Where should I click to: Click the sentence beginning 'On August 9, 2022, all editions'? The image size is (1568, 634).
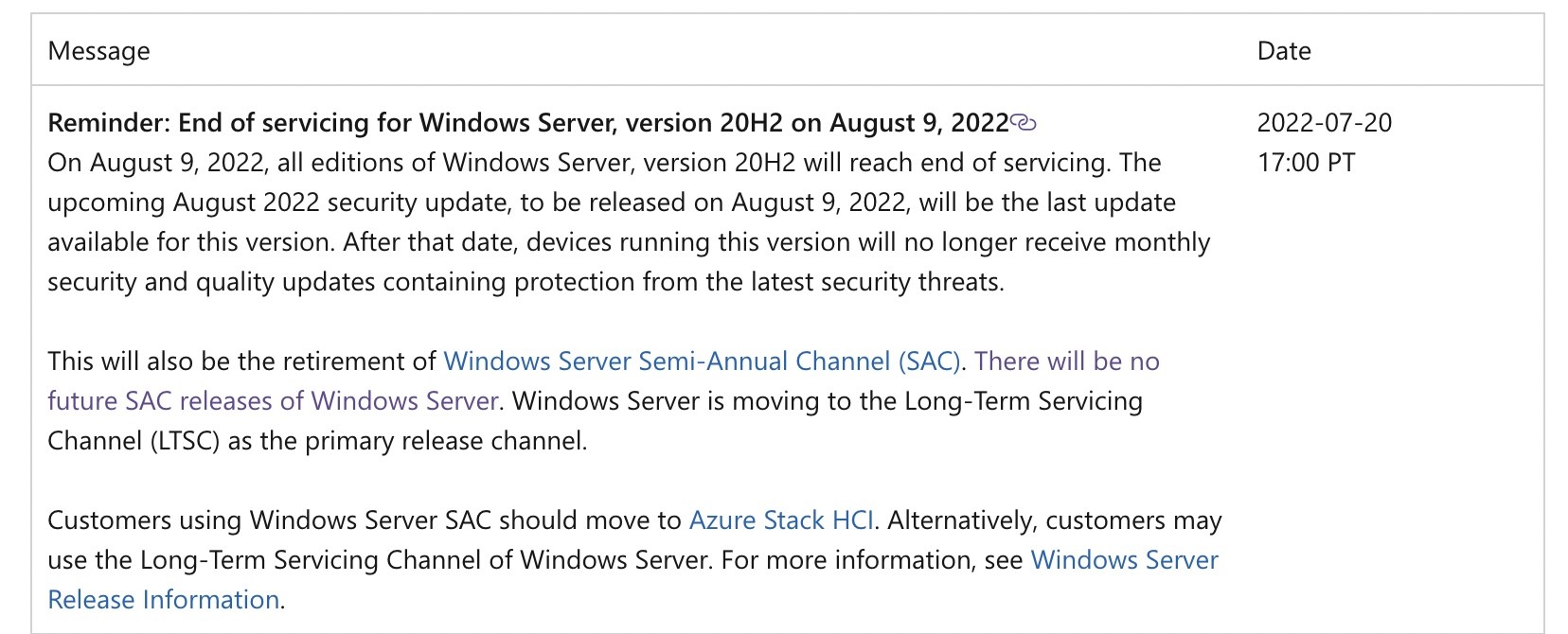pyautogui.click(x=604, y=163)
